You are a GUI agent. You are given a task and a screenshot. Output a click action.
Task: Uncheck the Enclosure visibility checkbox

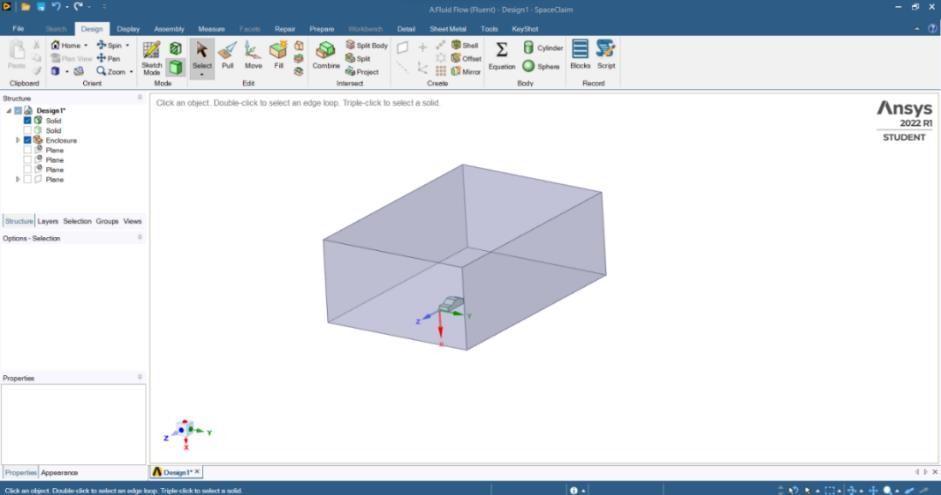[x=27, y=140]
